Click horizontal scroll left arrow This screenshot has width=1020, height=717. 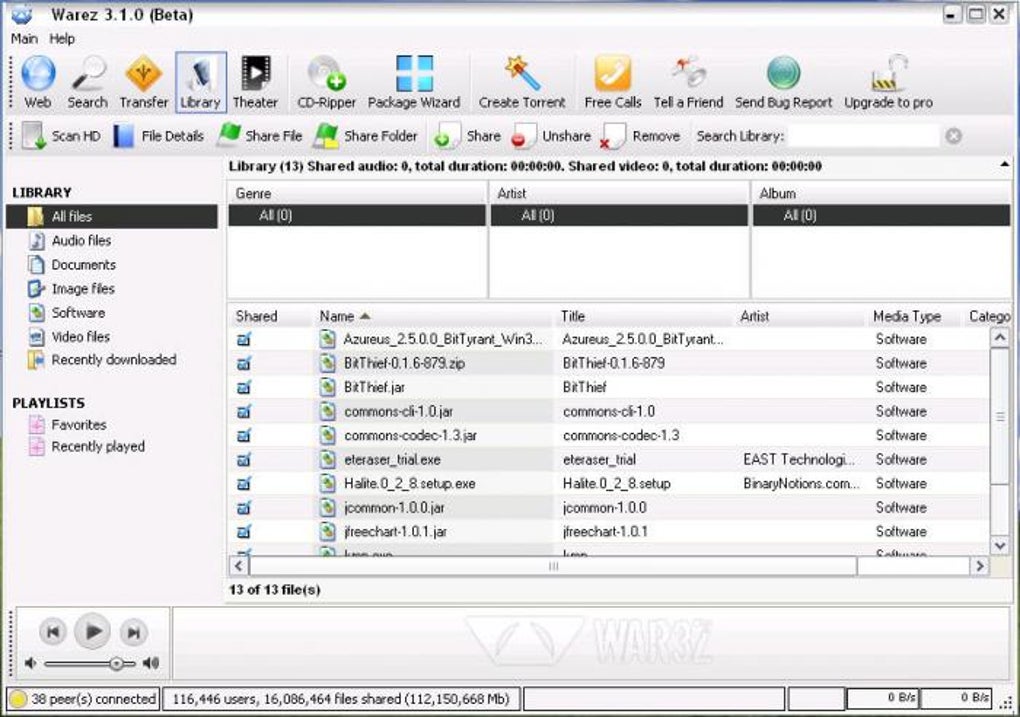[x=239, y=566]
